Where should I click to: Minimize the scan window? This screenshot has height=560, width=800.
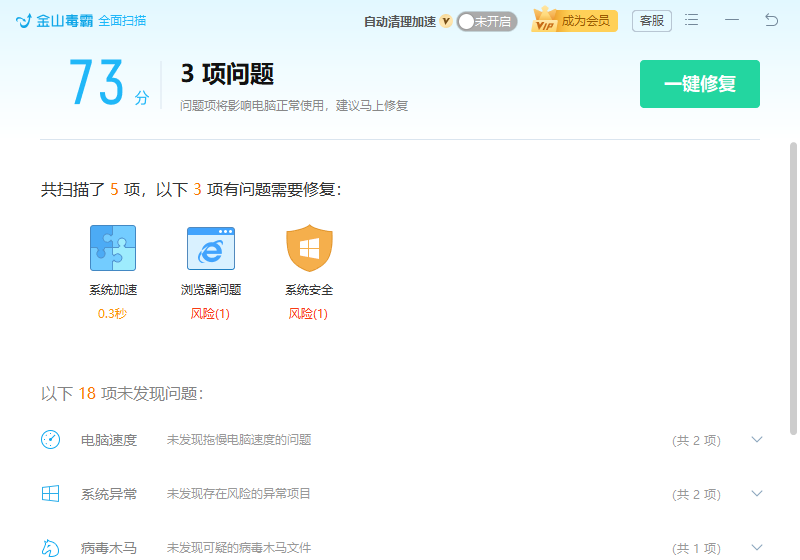(732, 20)
